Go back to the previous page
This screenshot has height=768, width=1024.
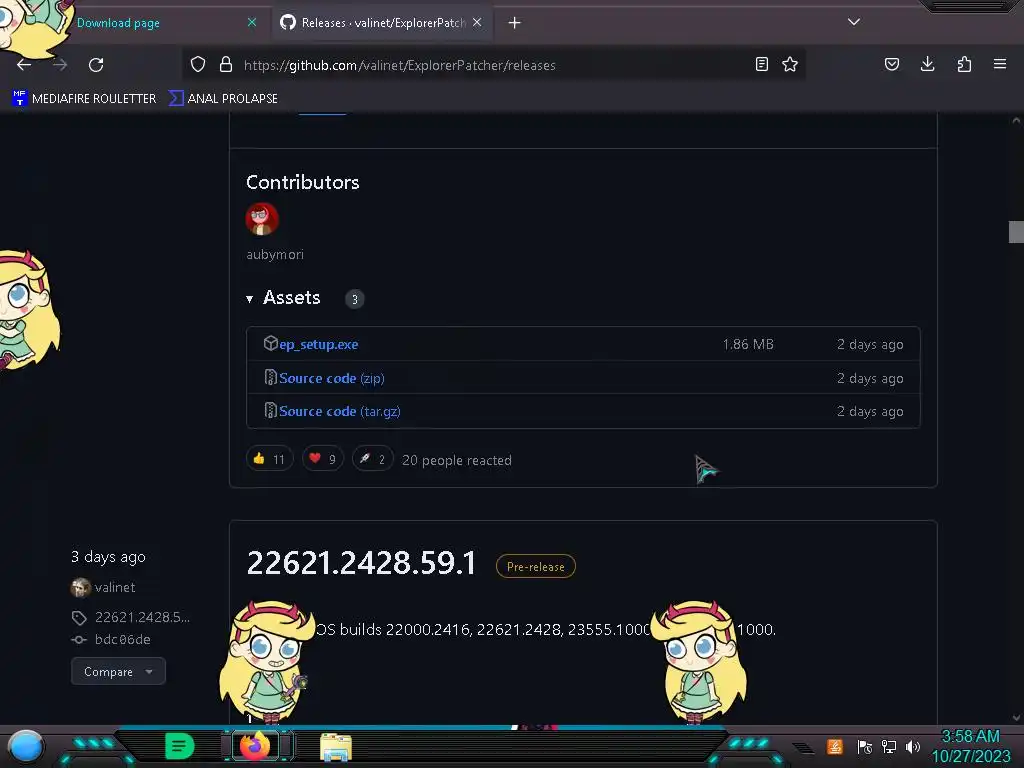point(24,65)
